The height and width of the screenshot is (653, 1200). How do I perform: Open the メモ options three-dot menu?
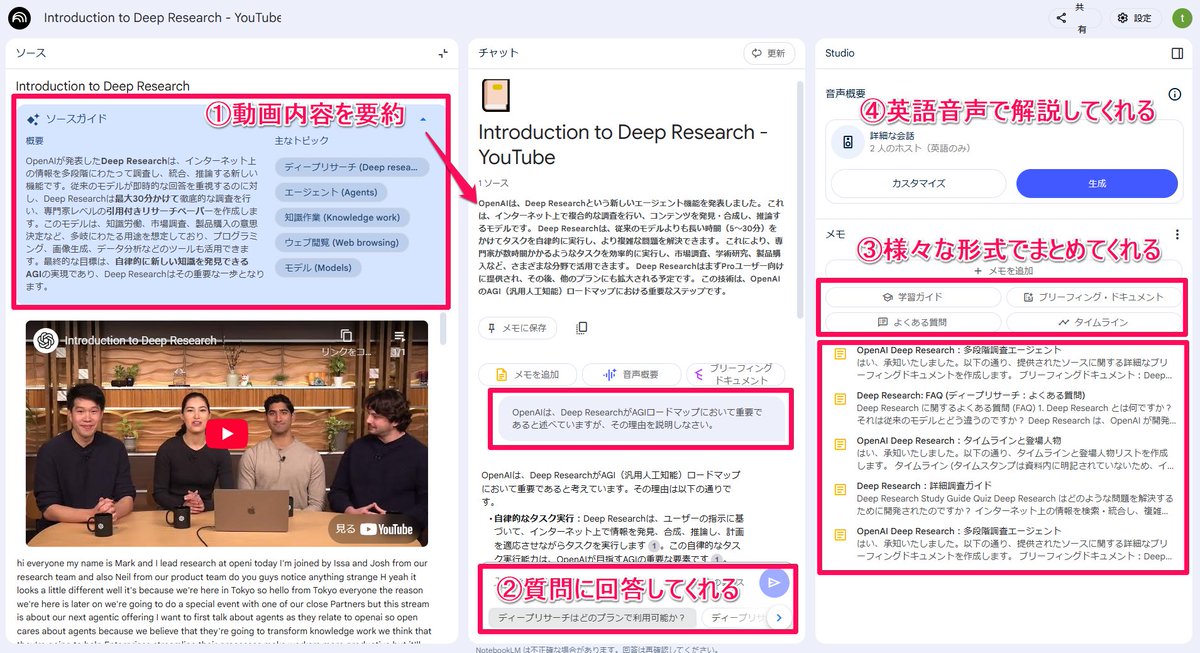1177,232
